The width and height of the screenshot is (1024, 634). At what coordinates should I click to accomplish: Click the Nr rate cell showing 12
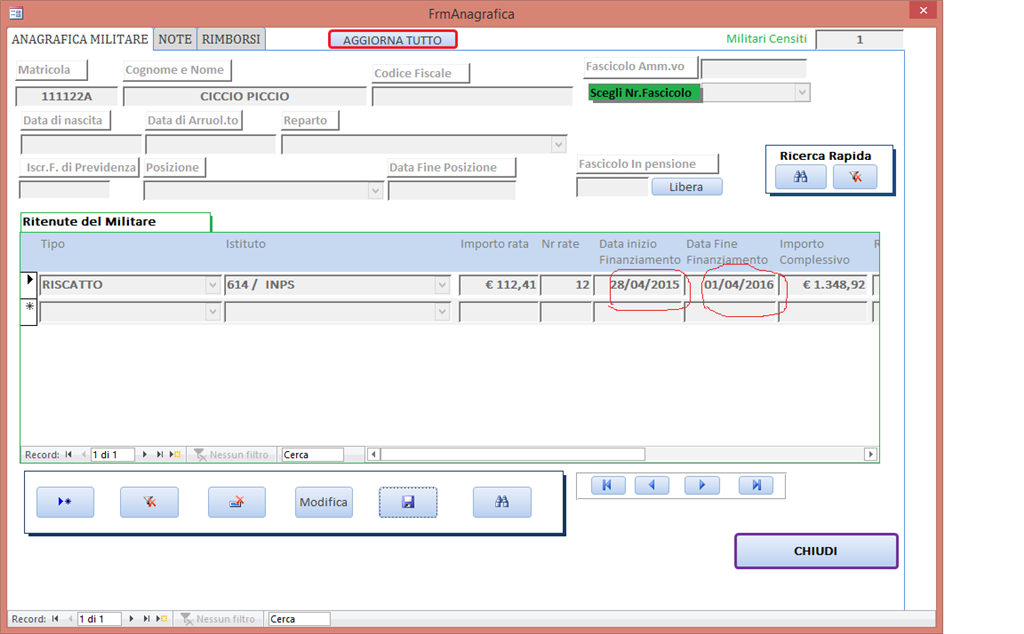pyautogui.click(x=567, y=285)
